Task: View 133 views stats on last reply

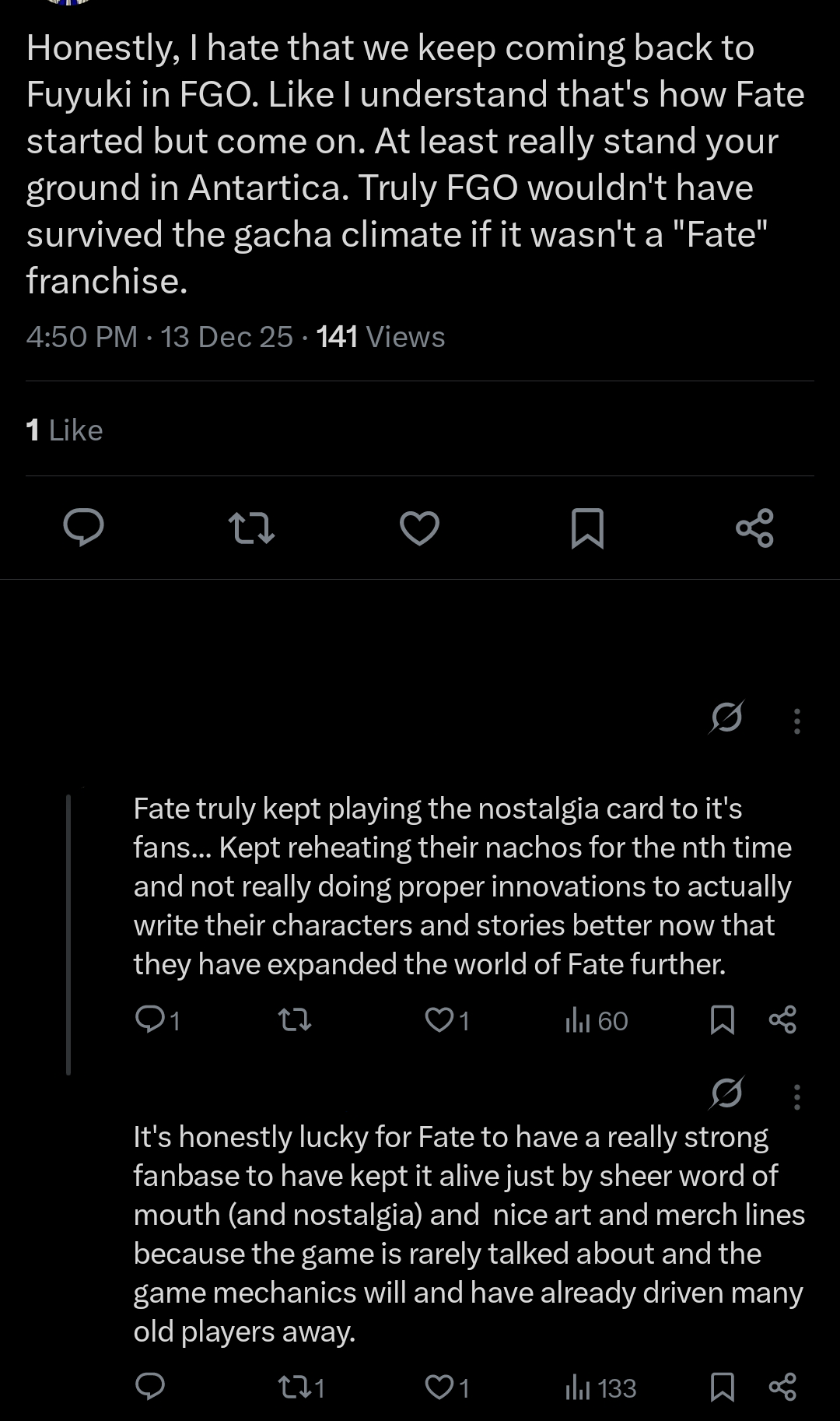Action: coord(600,1388)
